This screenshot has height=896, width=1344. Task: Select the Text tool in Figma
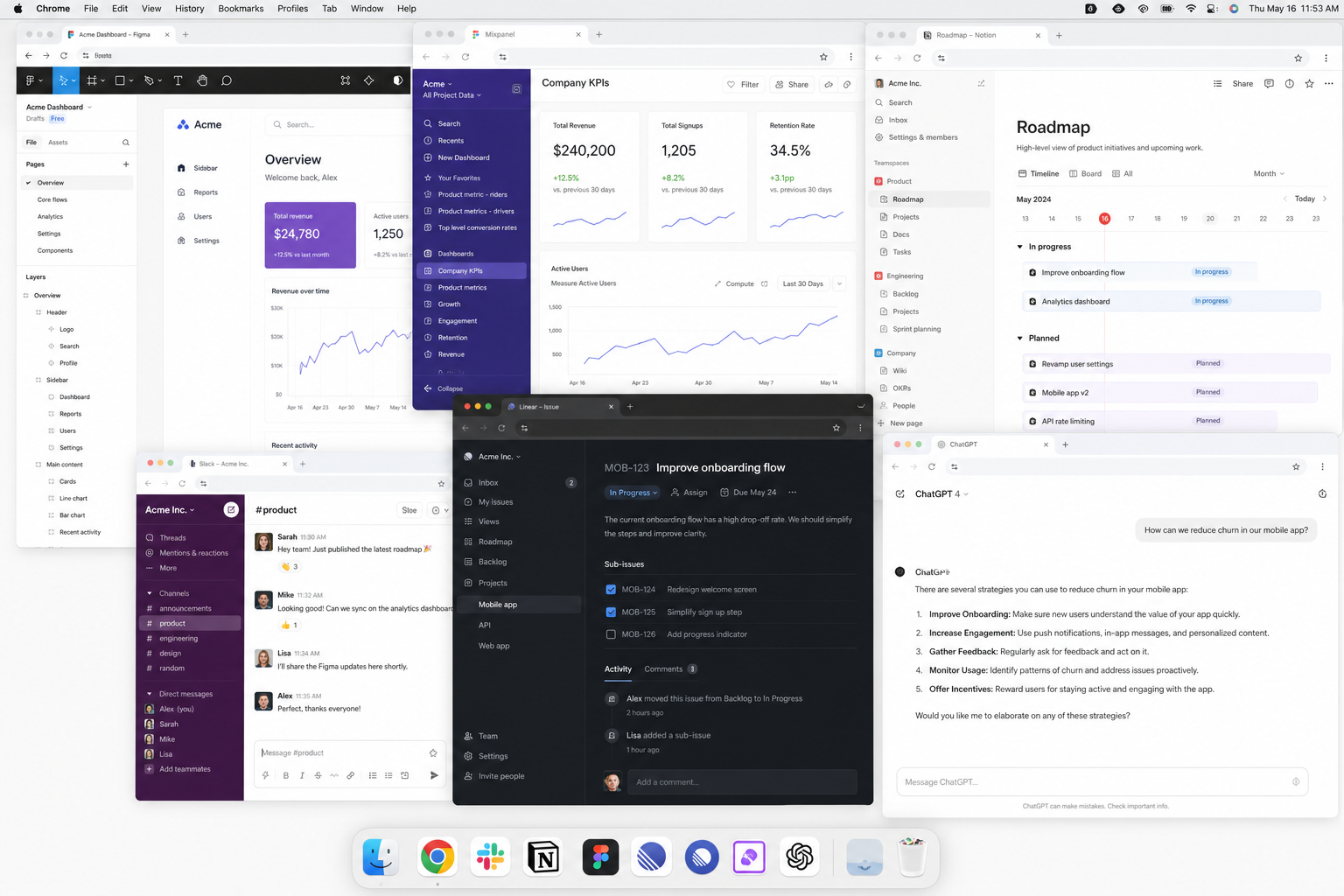pyautogui.click(x=178, y=80)
